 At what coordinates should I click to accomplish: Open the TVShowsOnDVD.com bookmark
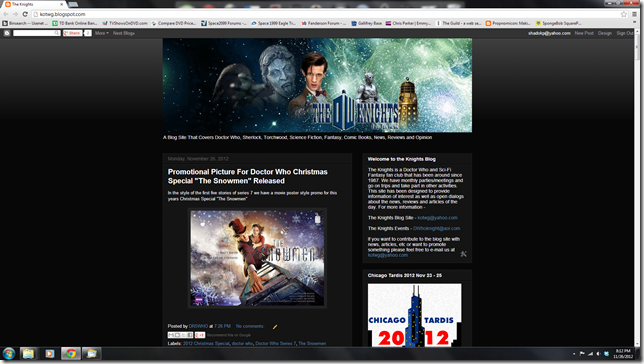[x=125, y=23]
